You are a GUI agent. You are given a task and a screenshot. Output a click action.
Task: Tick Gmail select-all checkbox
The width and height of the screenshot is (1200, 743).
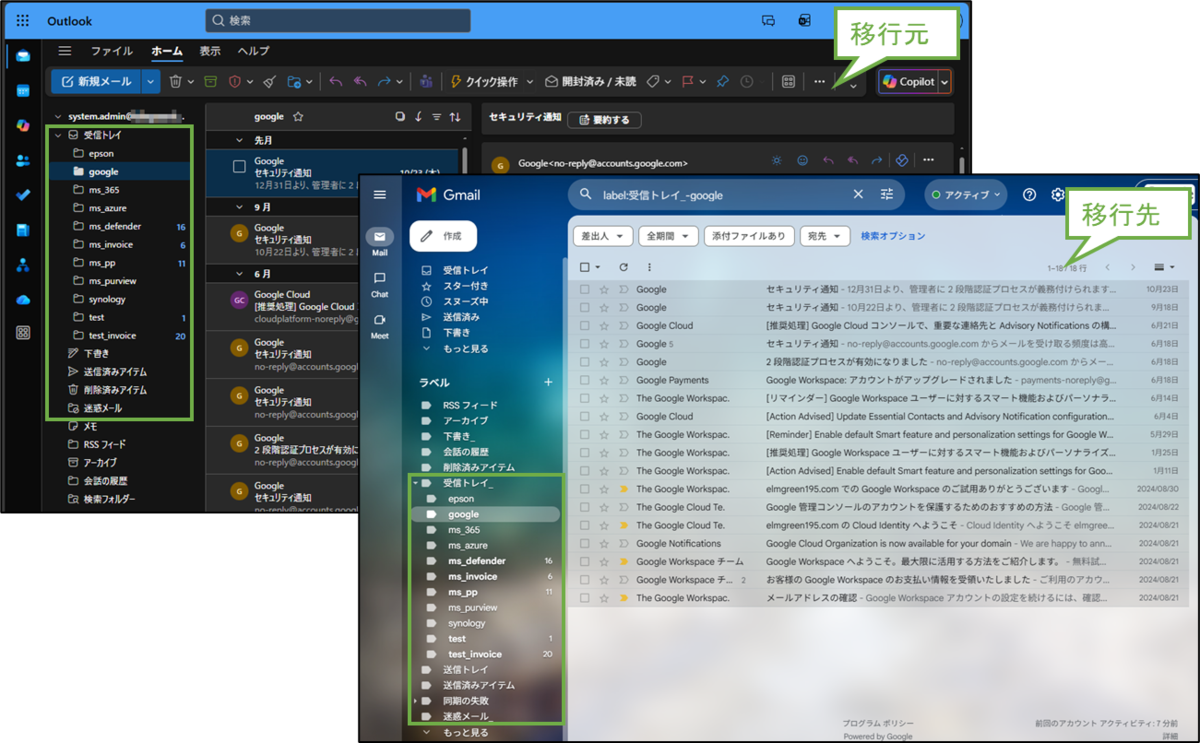coord(585,267)
